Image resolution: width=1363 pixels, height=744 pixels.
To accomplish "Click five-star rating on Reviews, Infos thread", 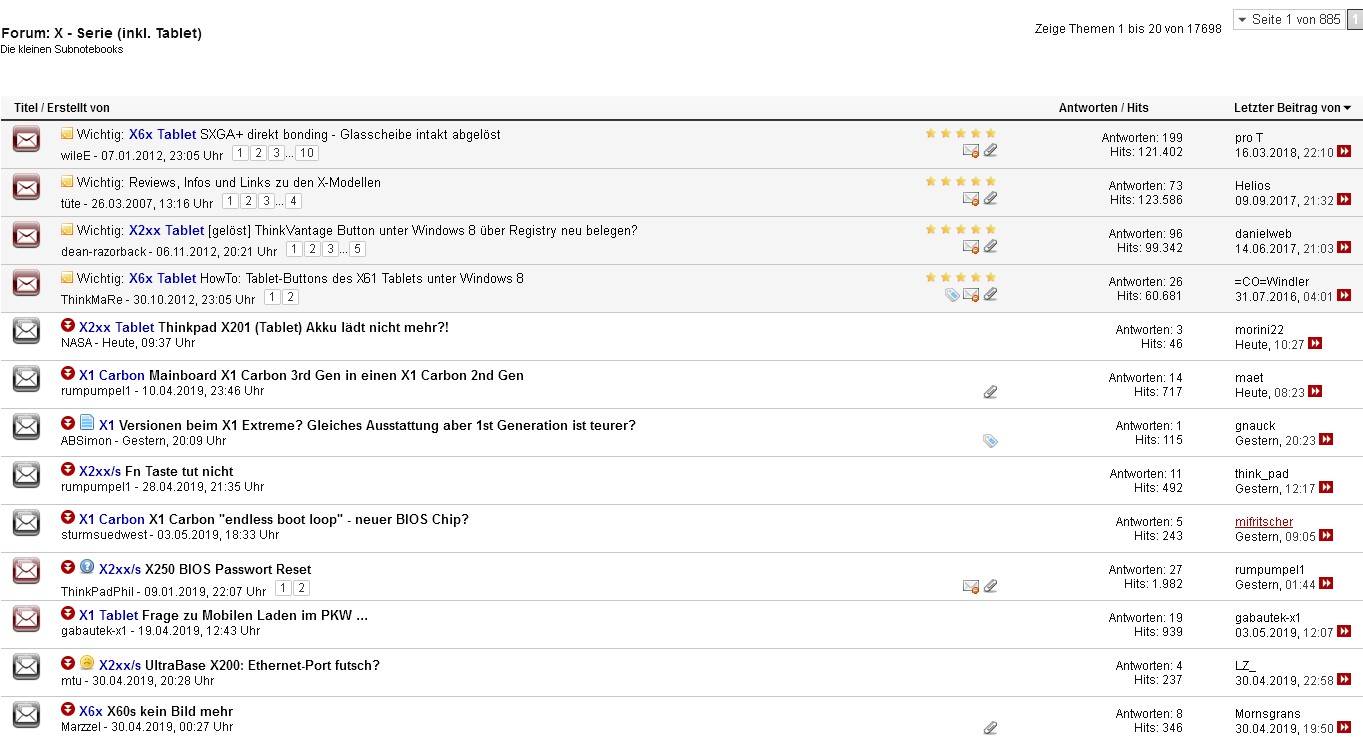I will pyautogui.click(x=960, y=181).
